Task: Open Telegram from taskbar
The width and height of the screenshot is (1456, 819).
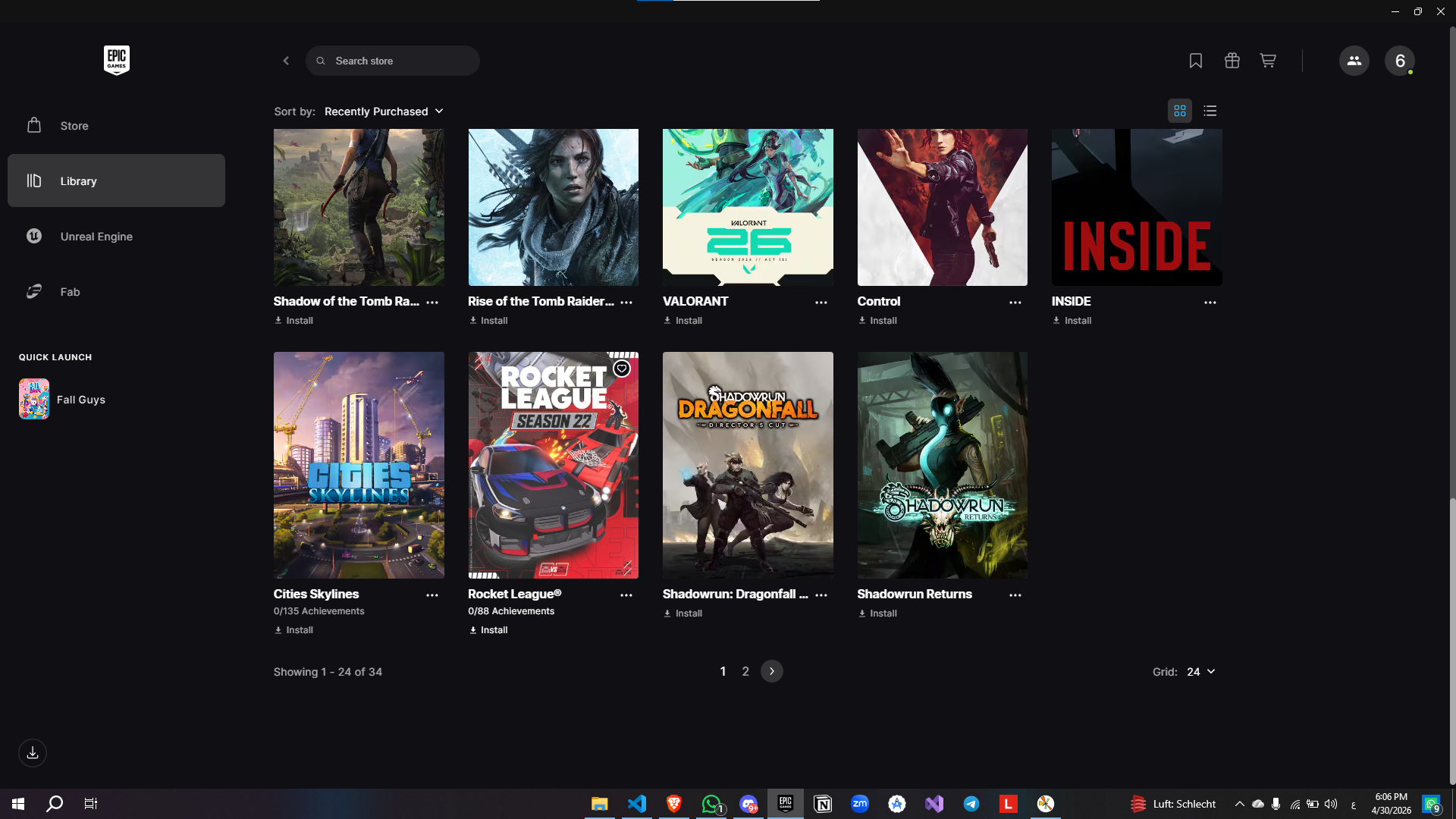Action: (971, 804)
